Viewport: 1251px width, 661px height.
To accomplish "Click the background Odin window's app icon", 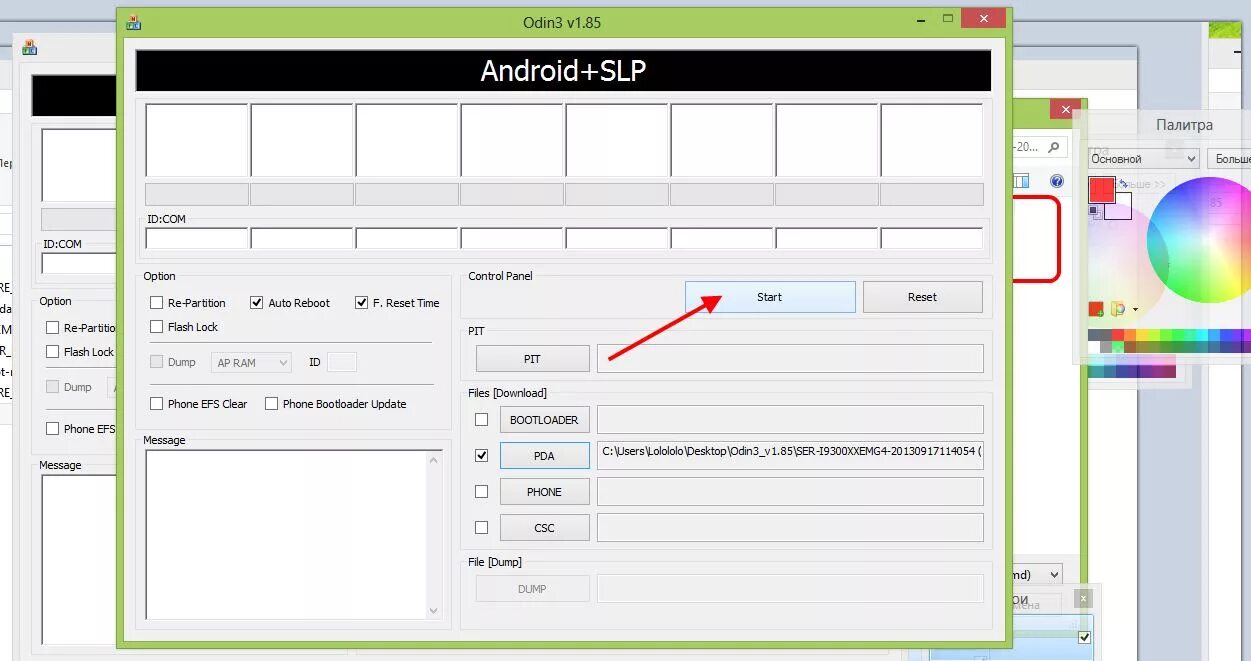I will [x=29, y=47].
